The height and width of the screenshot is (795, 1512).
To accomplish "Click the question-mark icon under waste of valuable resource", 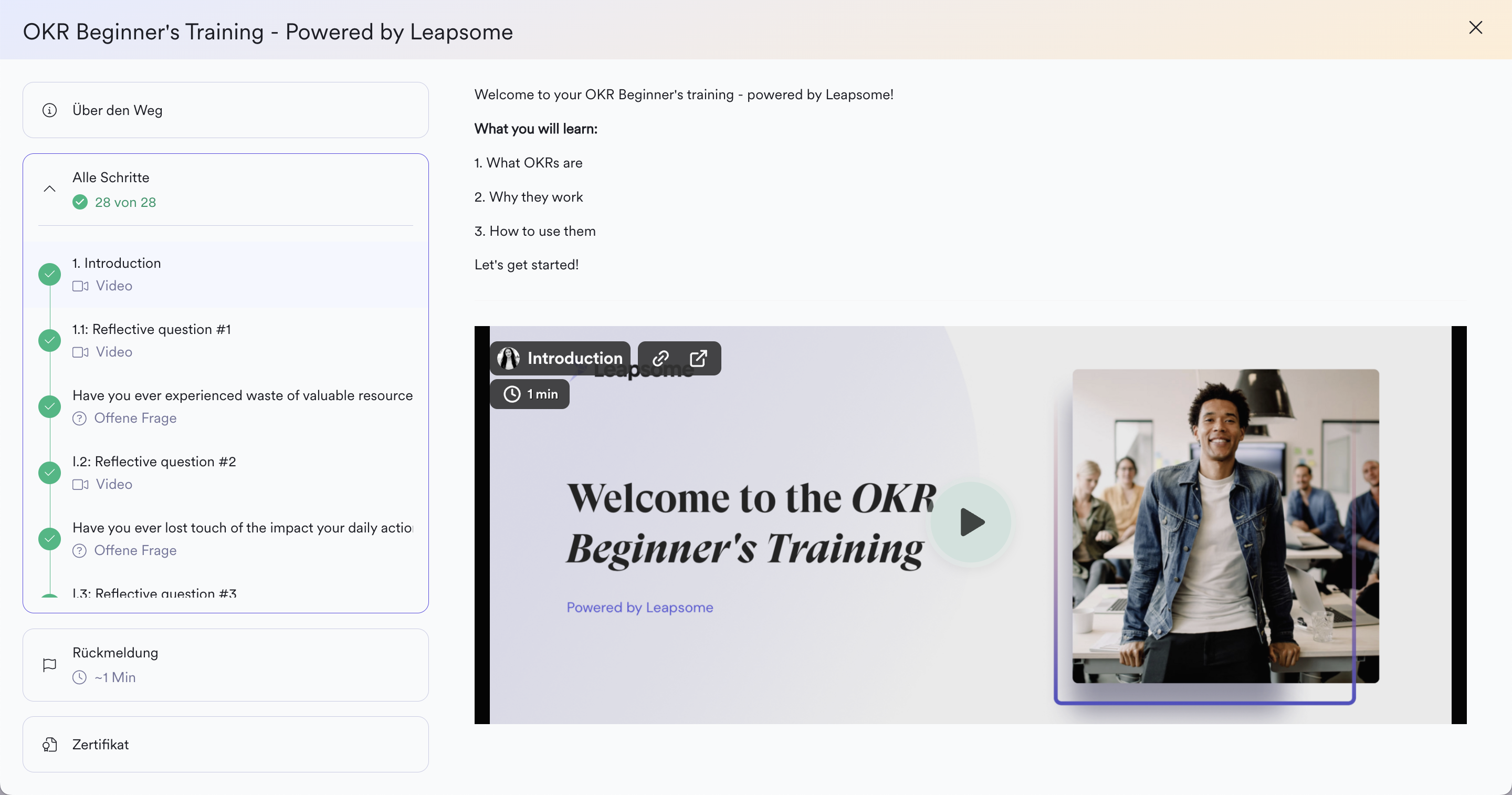I will 79,418.
